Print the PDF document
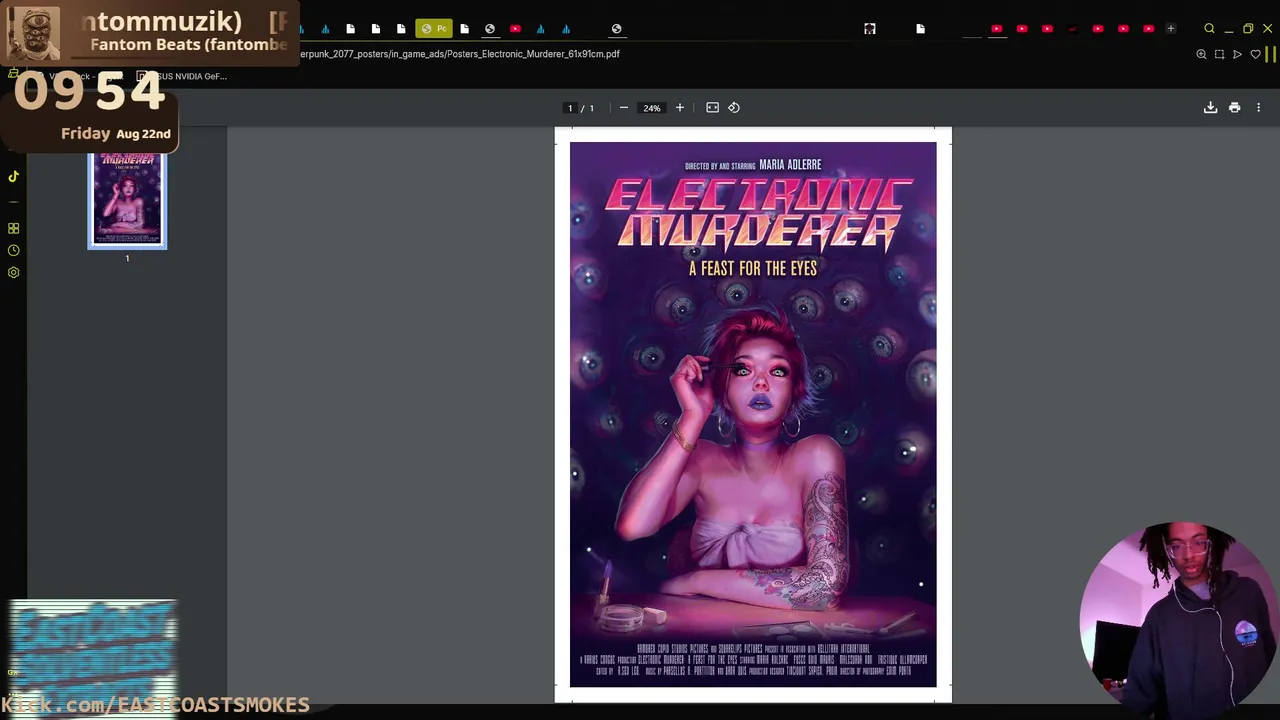 pyautogui.click(x=1234, y=108)
